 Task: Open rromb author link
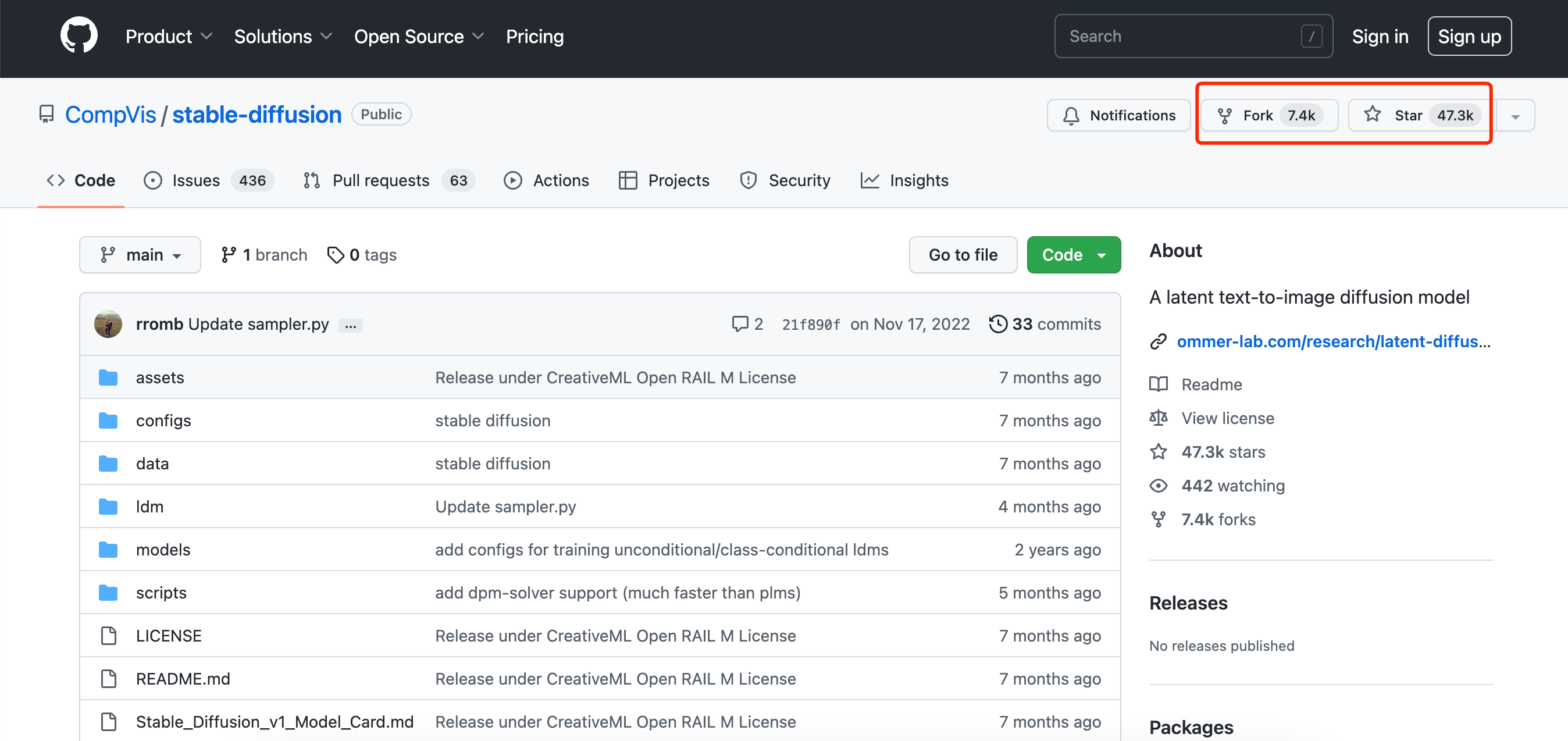tap(159, 324)
